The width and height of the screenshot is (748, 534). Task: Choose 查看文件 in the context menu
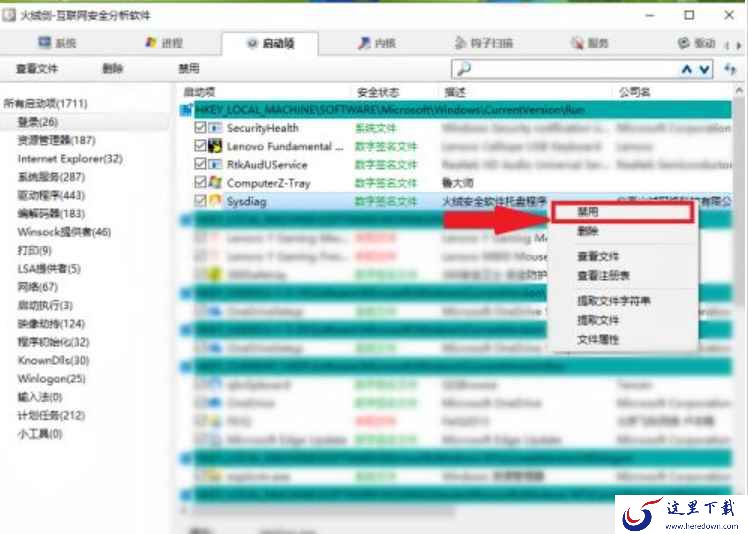[x=598, y=257]
